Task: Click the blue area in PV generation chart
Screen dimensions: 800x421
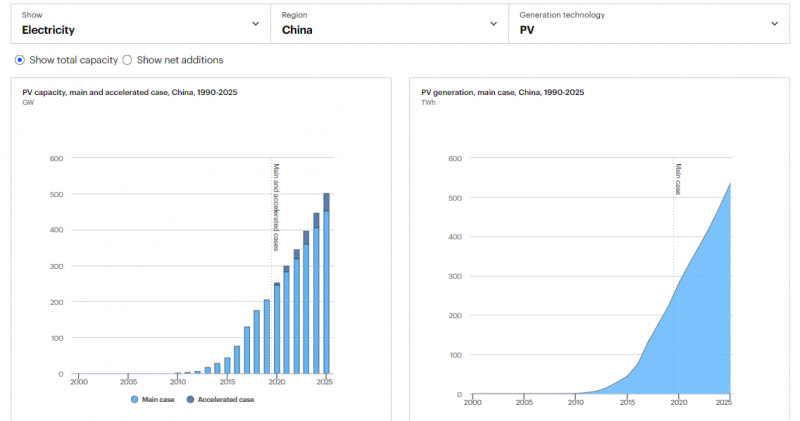Action: point(690,340)
